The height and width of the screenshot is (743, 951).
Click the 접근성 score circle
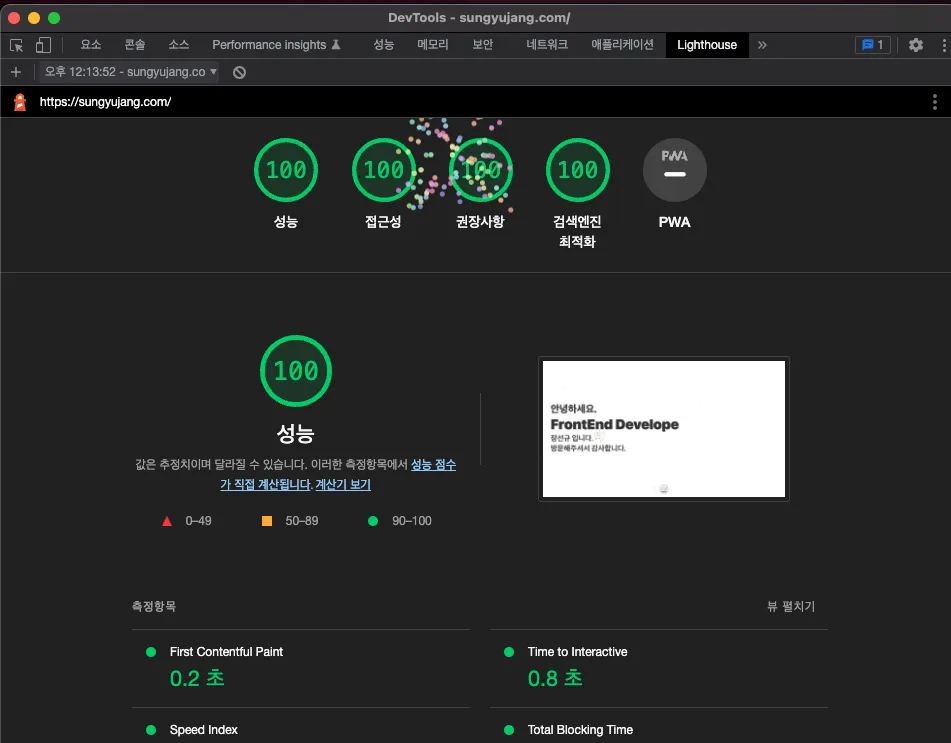coord(383,170)
